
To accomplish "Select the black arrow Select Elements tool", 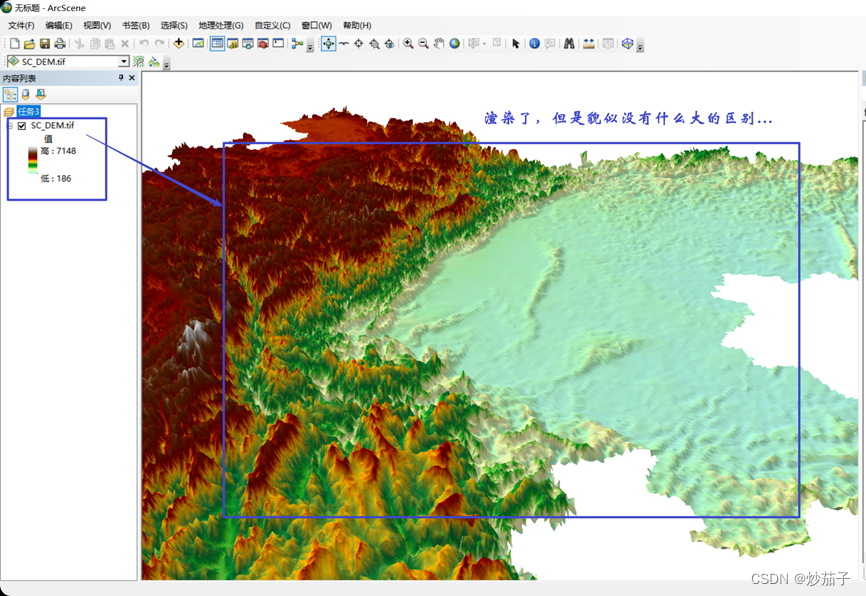I will coord(516,44).
